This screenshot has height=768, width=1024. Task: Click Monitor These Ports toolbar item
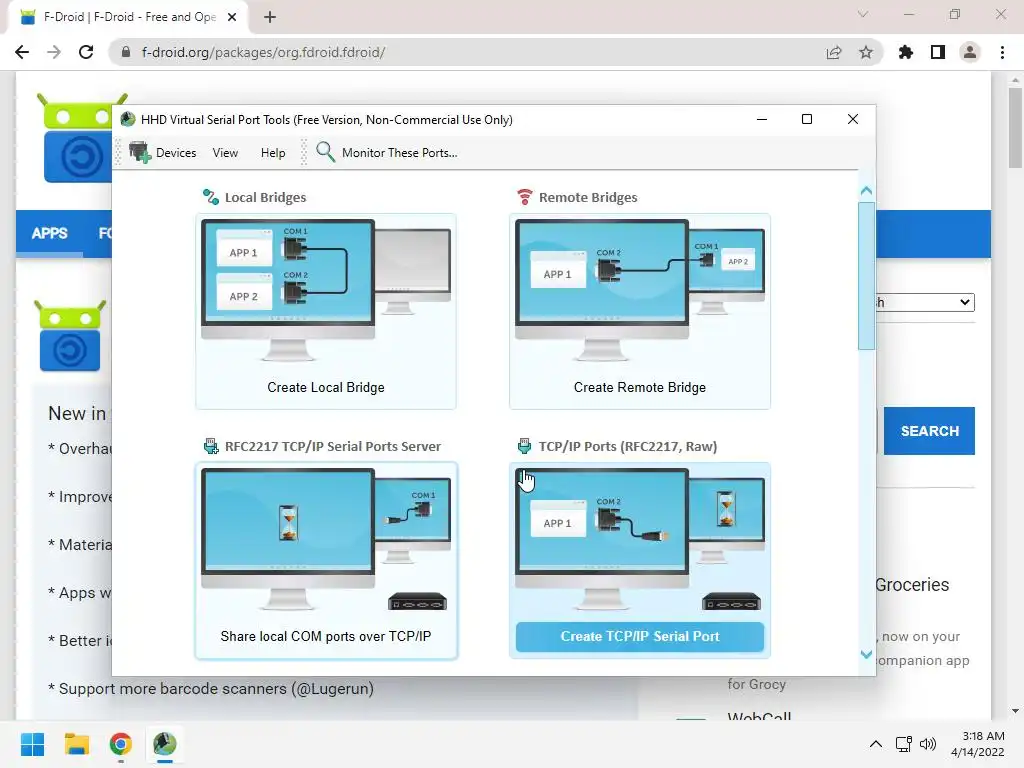pyautogui.click(x=399, y=153)
